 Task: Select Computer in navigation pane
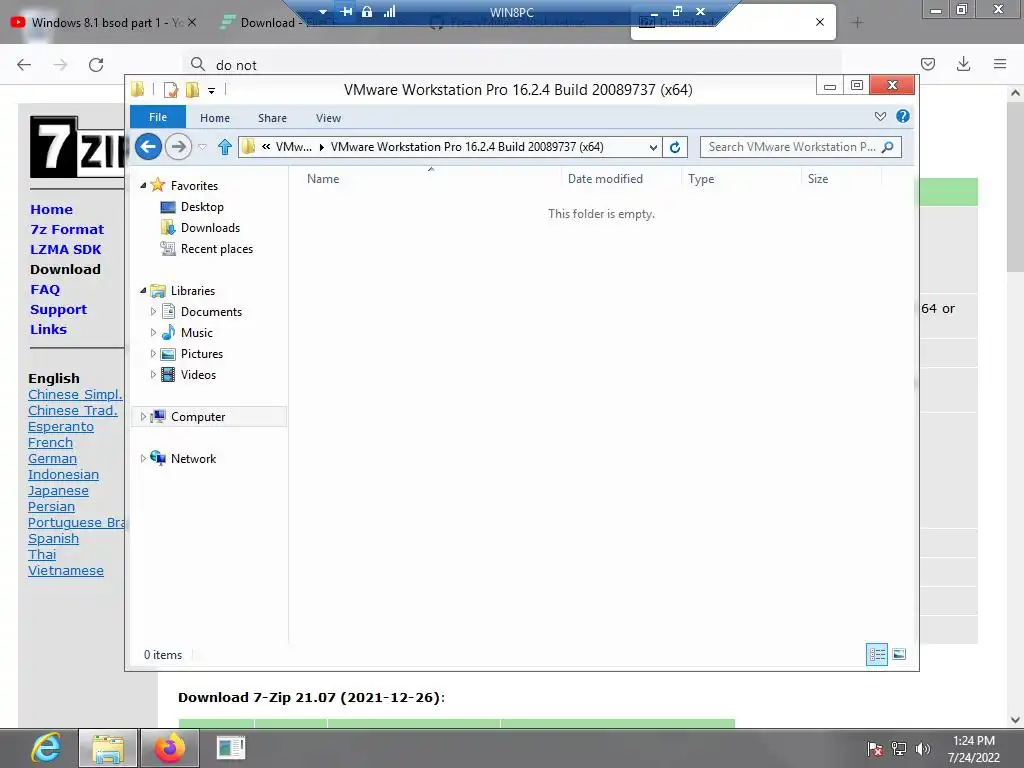[x=198, y=417]
